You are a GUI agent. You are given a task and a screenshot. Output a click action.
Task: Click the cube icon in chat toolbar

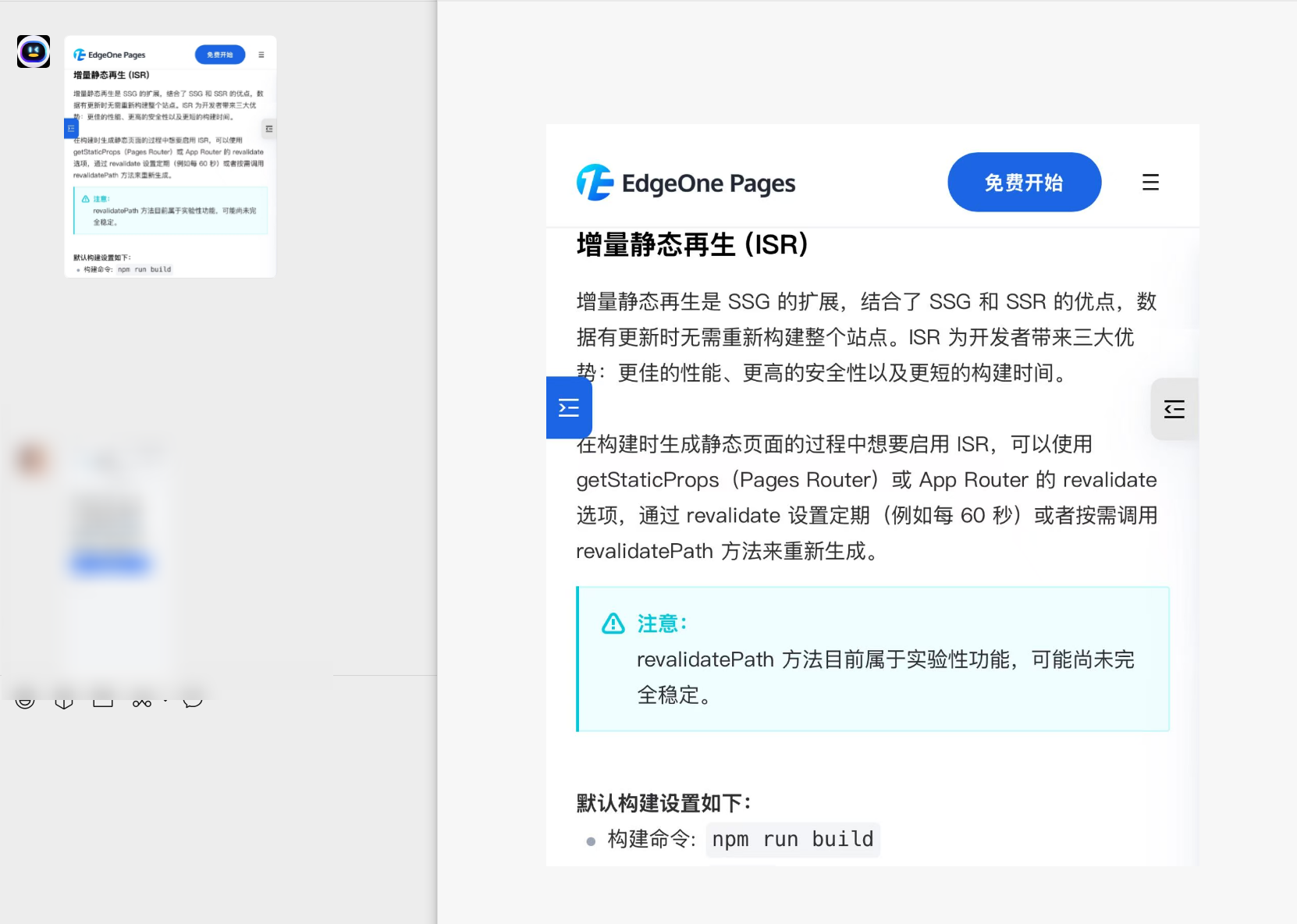64,701
